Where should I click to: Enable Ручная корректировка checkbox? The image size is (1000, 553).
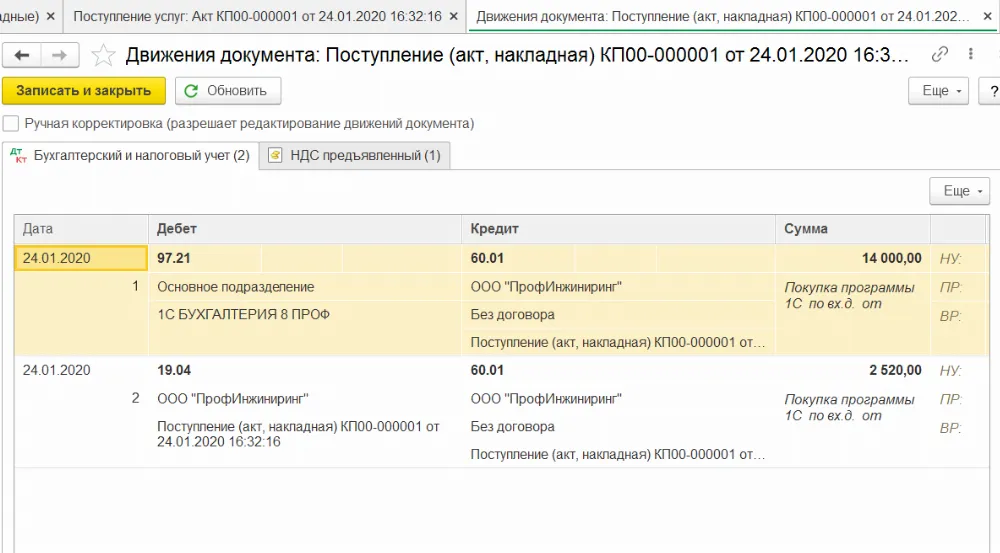click(11, 123)
